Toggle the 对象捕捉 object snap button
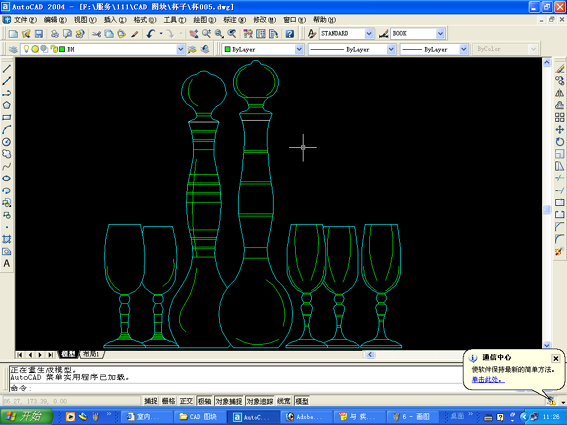Image resolution: width=567 pixels, height=425 pixels. [229, 401]
